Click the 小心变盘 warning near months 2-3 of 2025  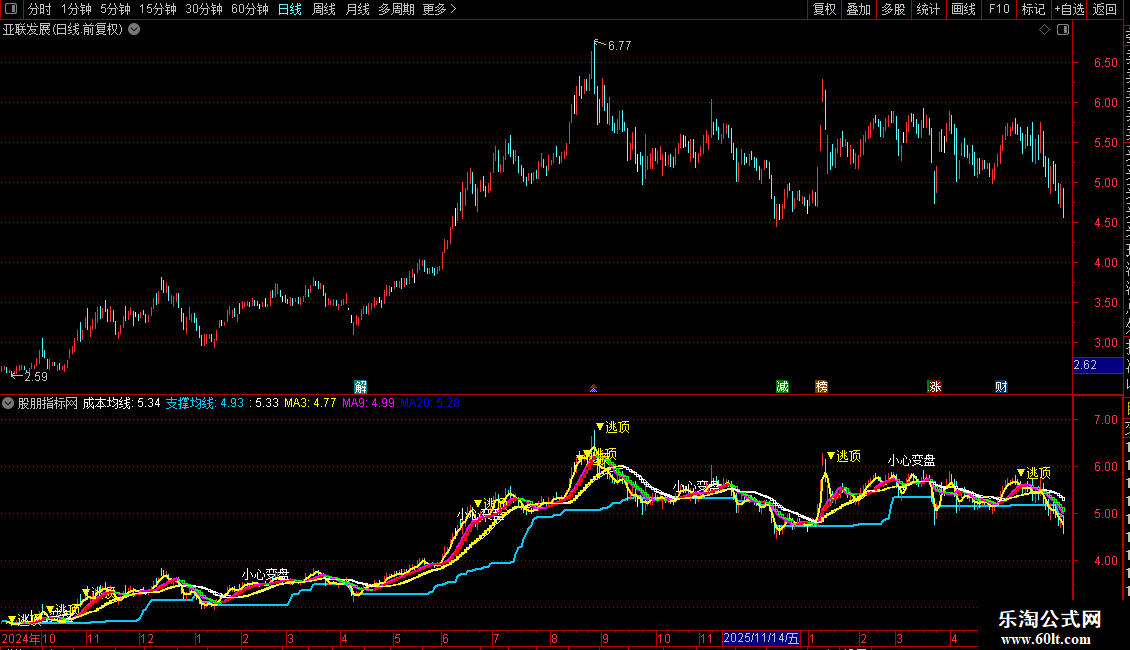tap(265, 575)
